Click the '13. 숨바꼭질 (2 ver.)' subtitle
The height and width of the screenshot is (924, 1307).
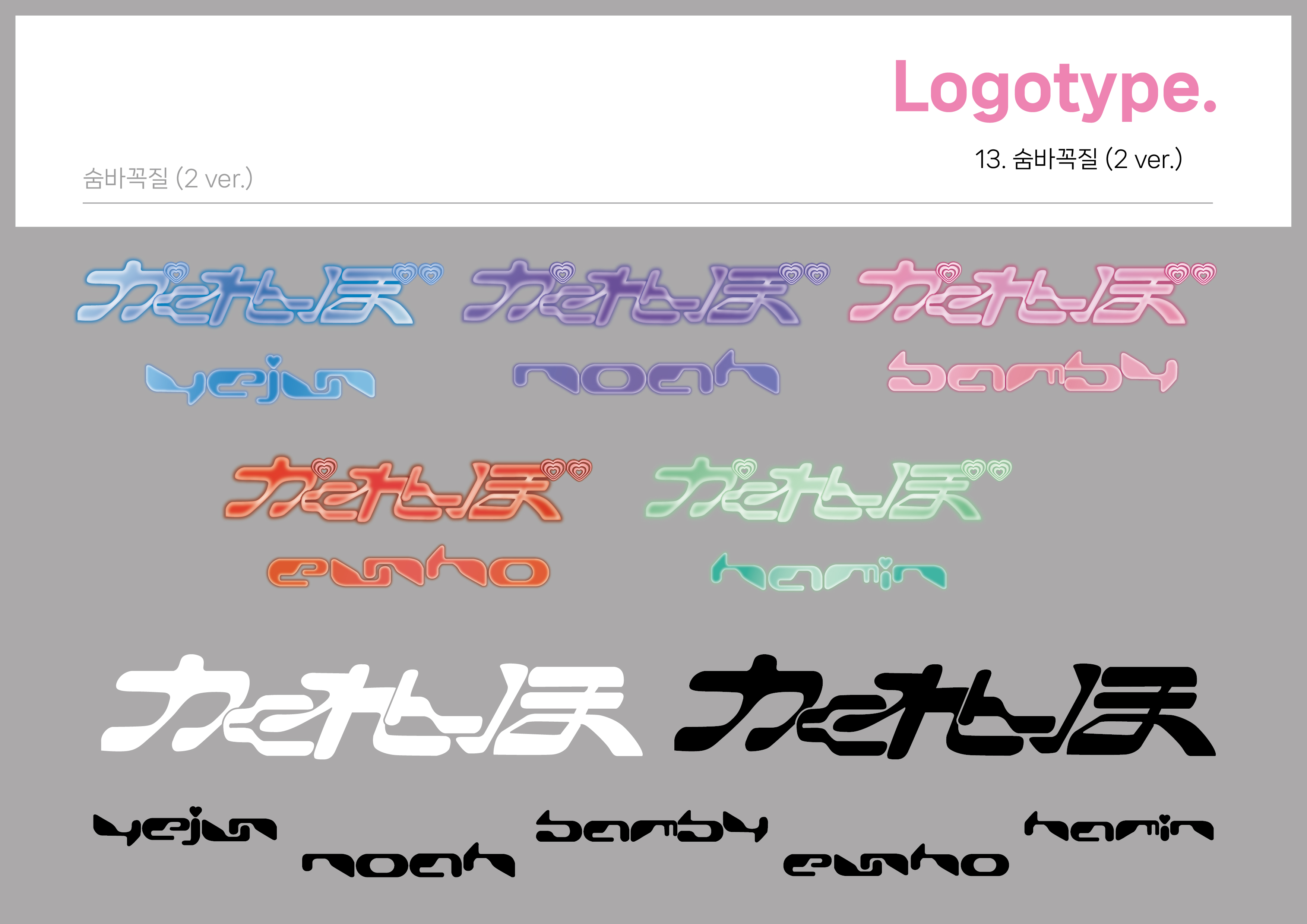(x=1078, y=159)
